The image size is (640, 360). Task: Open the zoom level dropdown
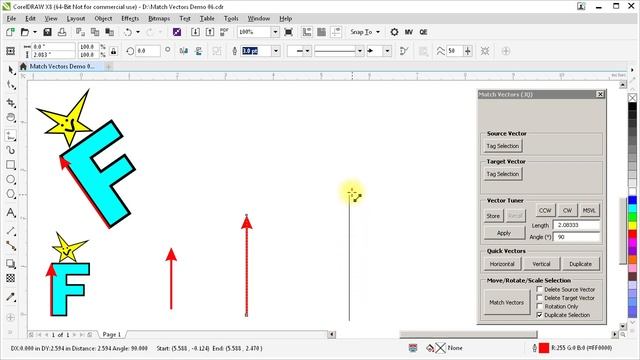pyautogui.click(x=276, y=32)
